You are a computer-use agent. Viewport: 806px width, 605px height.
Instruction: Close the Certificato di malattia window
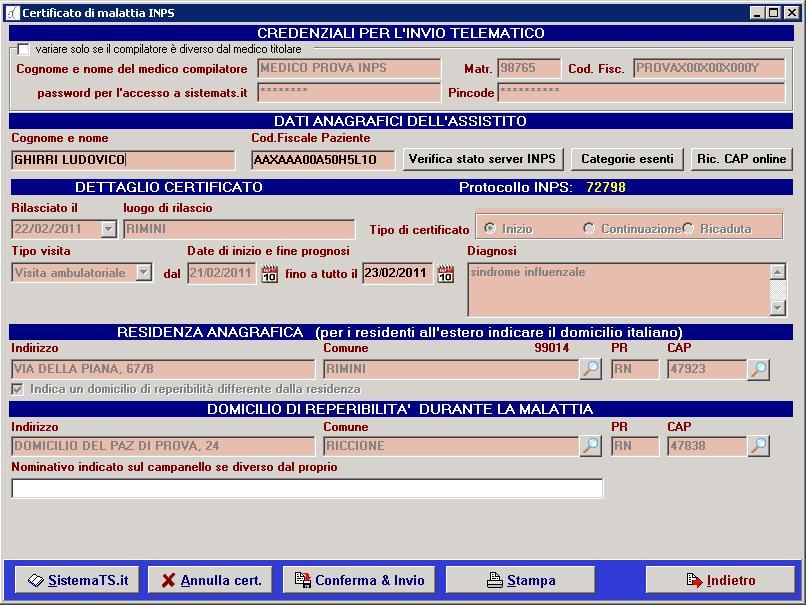coord(792,13)
